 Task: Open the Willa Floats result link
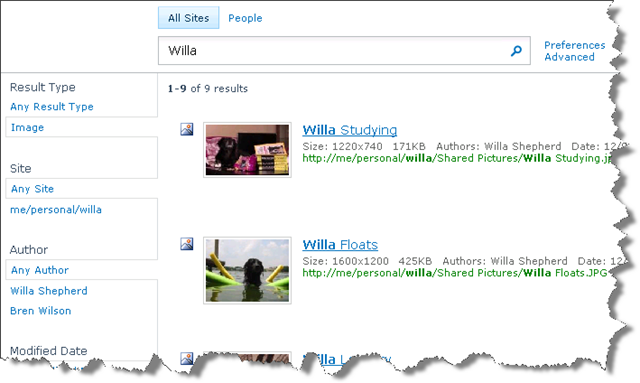340,245
